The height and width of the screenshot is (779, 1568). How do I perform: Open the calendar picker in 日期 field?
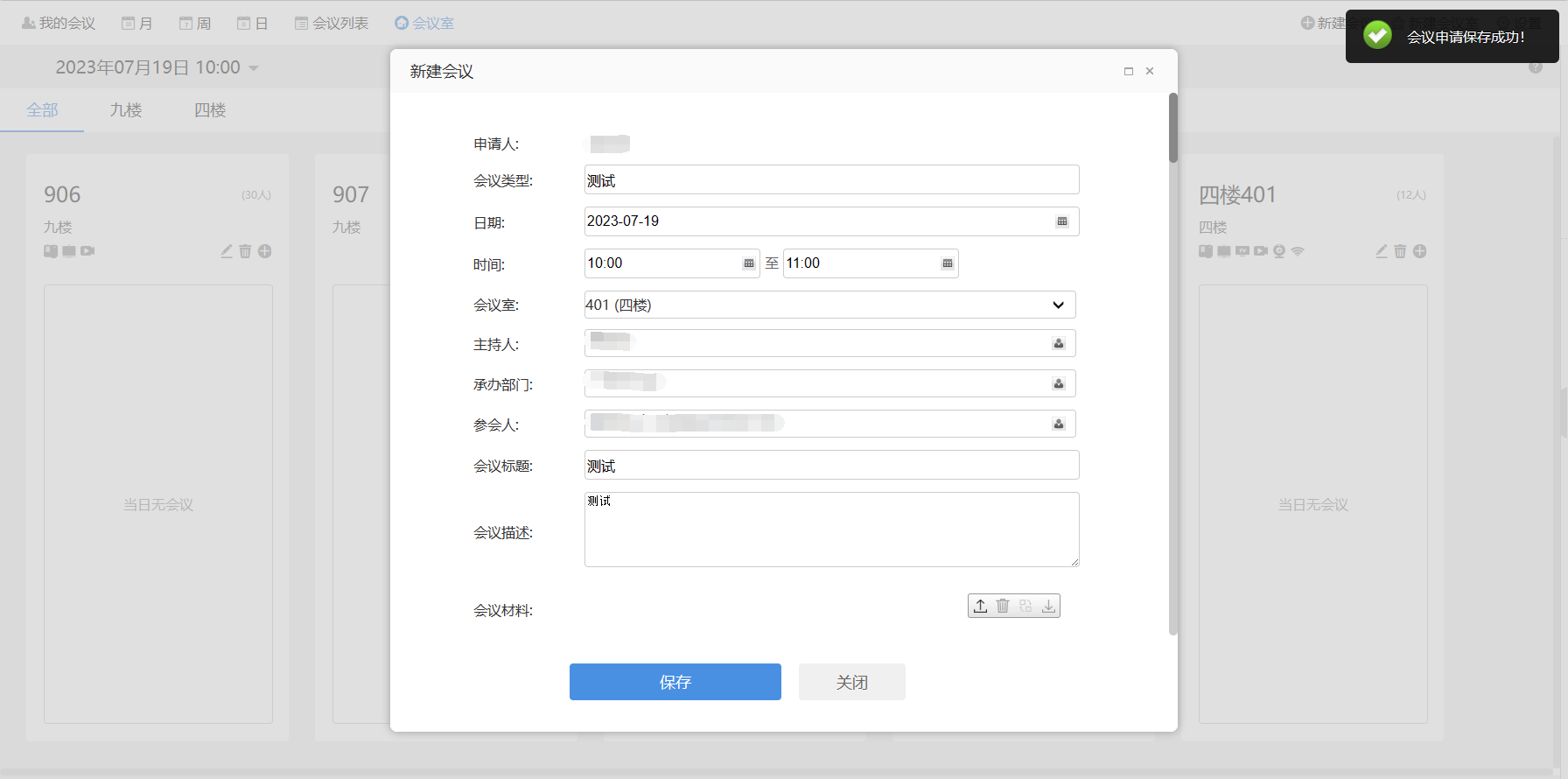pyautogui.click(x=1062, y=221)
